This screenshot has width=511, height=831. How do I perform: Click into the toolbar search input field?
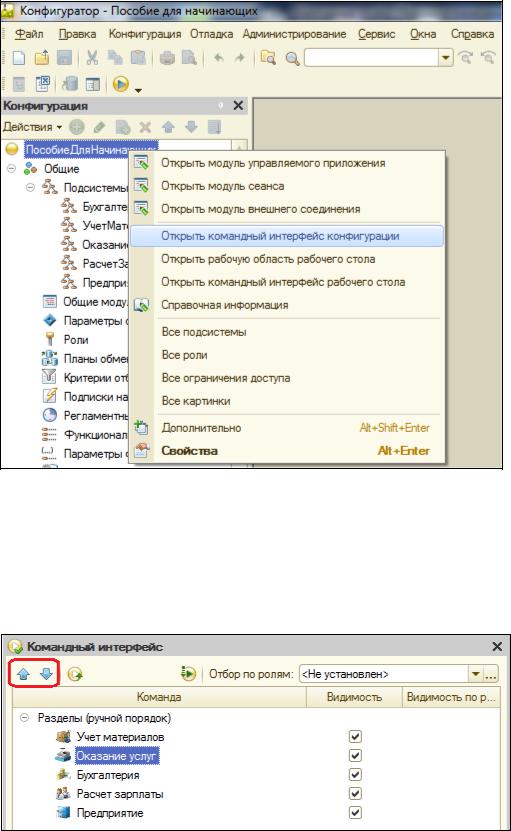(x=372, y=57)
